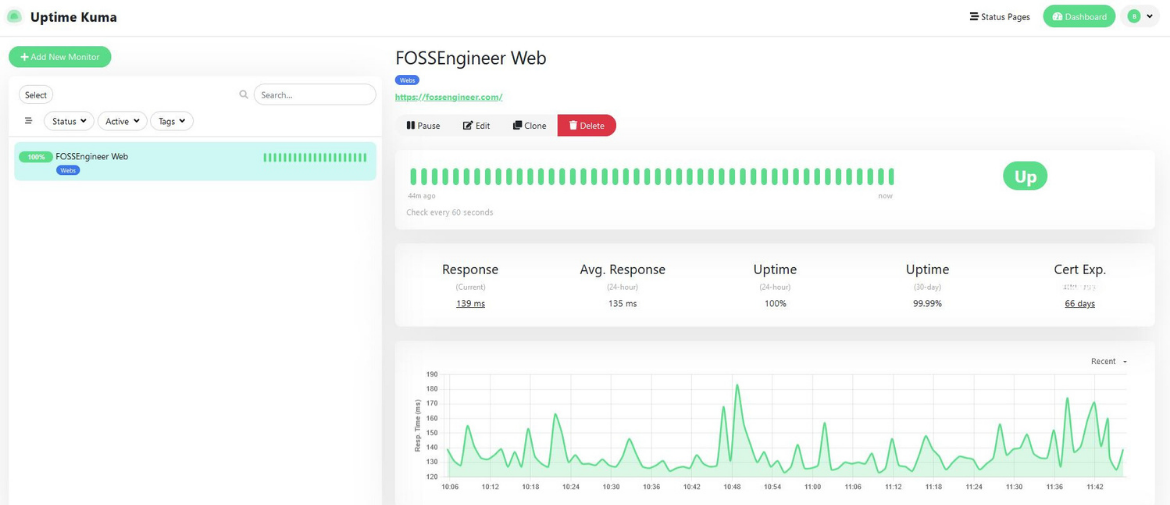This screenshot has height=505, width=1170.
Task: Click the Uptime Kuma logo icon
Action: [13, 16]
